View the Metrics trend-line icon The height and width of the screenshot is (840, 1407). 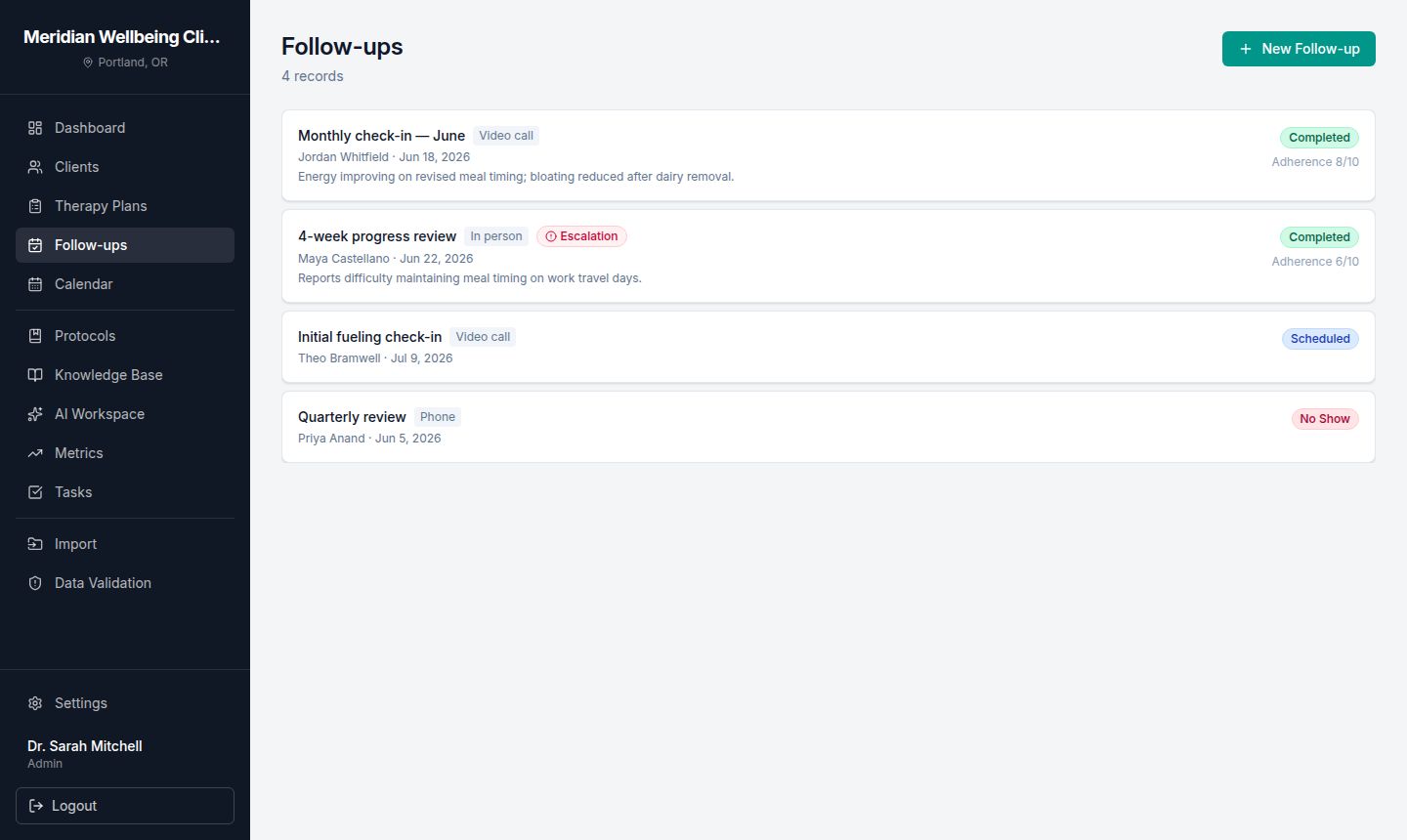point(35,453)
